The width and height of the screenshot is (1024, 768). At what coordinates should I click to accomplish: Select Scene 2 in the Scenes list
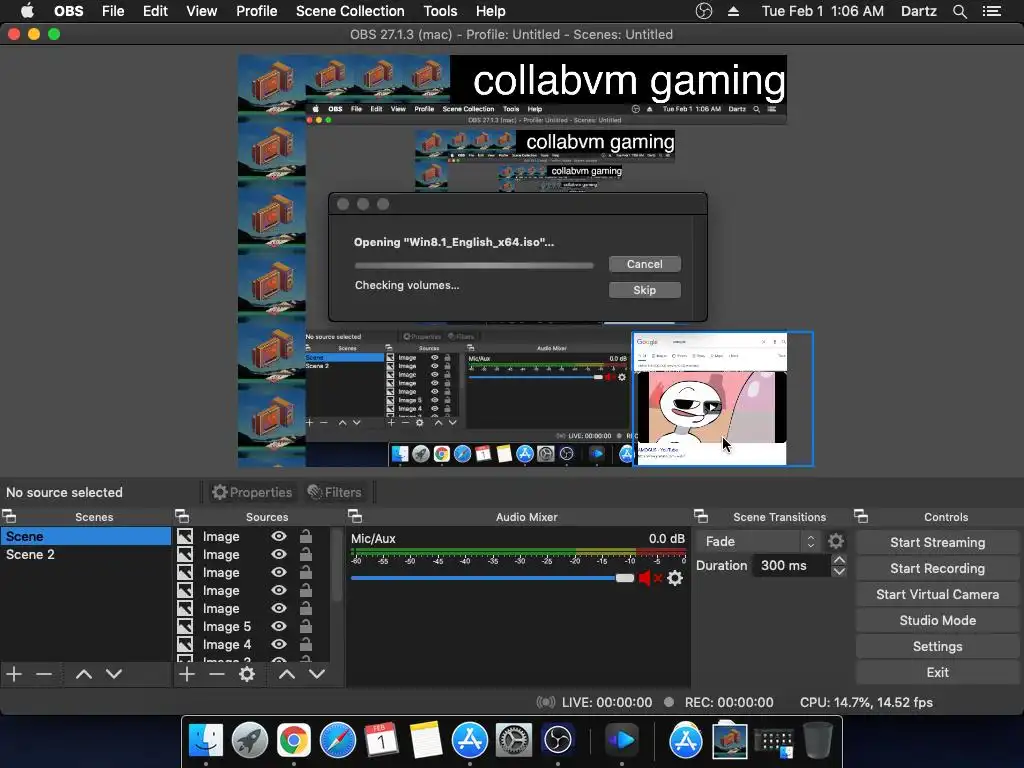coord(85,554)
